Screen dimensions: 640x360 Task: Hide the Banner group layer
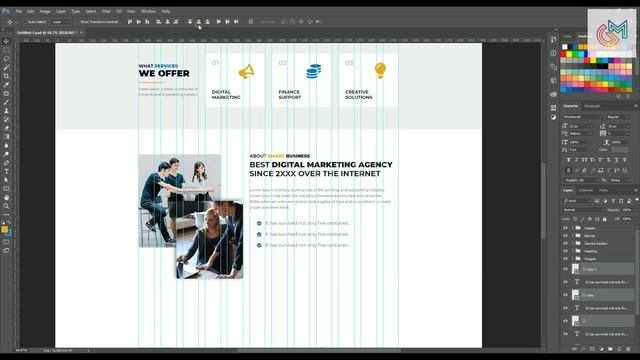point(565,236)
